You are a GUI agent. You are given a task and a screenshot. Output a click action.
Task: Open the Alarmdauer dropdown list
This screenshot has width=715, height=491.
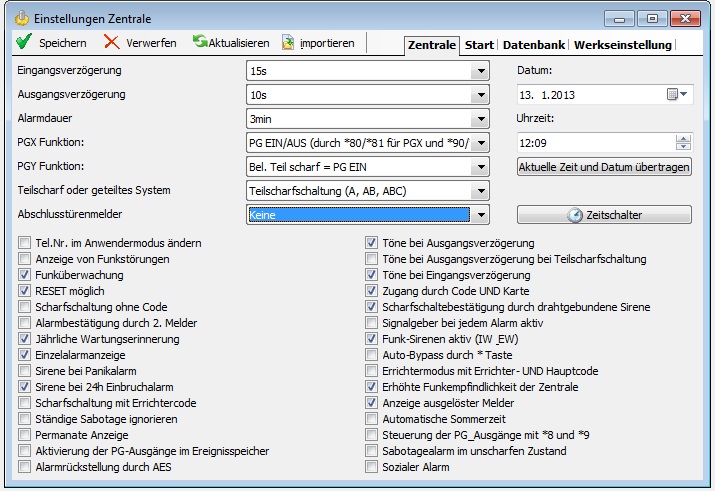click(x=481, y=119)
